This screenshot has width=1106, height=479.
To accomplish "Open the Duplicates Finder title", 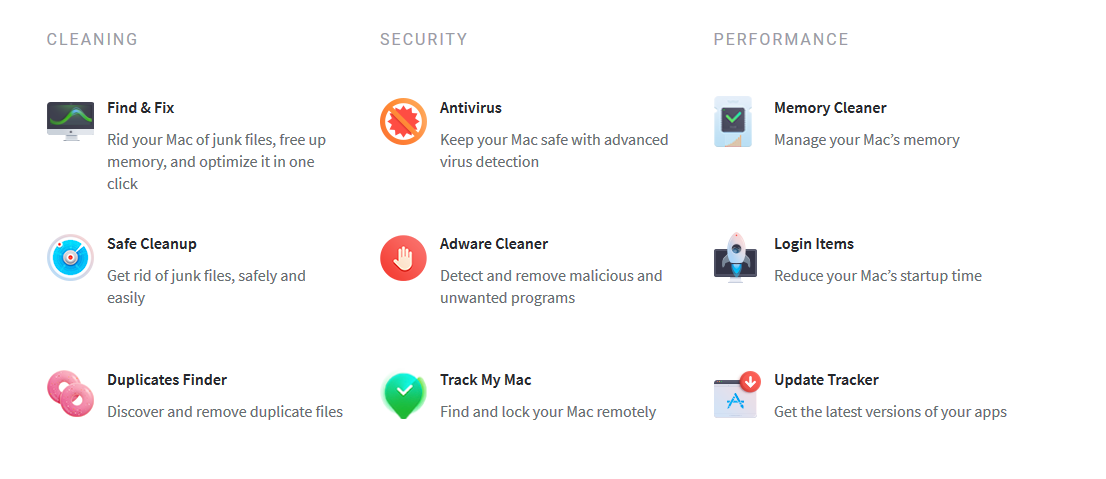I will click(167, 380).
